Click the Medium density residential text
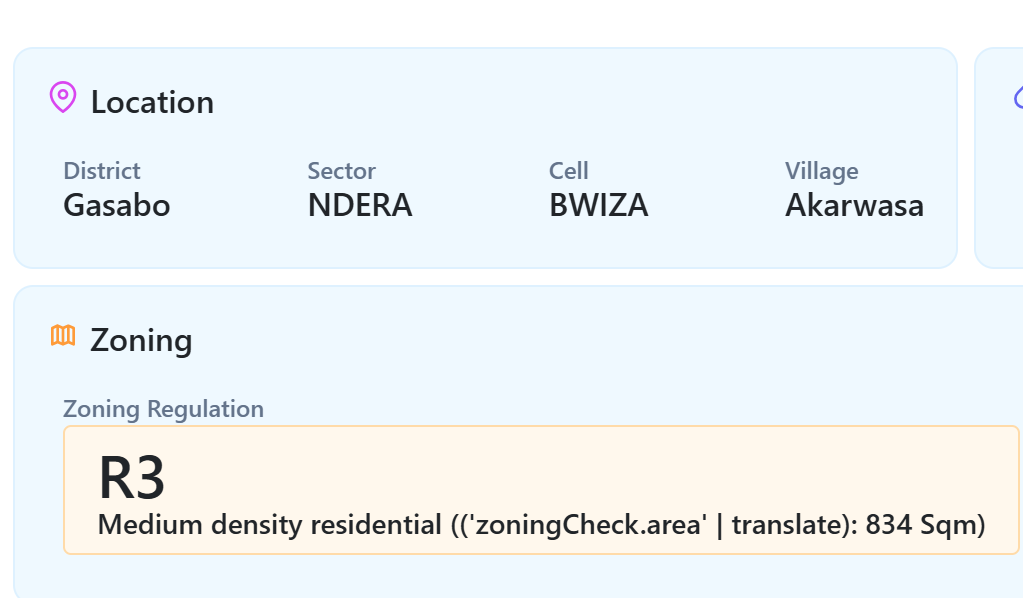Image resolution: width=1023 pixels, height=598 pixels. (x=270, y=525)
